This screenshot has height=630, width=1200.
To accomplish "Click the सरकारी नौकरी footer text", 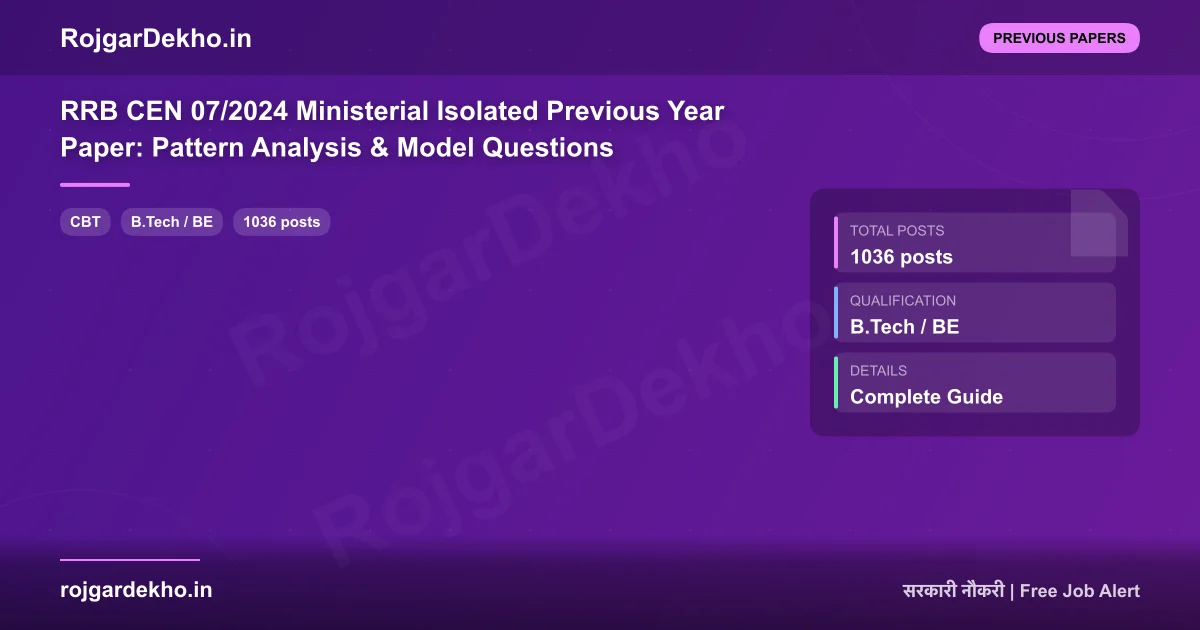I will 952,591.
